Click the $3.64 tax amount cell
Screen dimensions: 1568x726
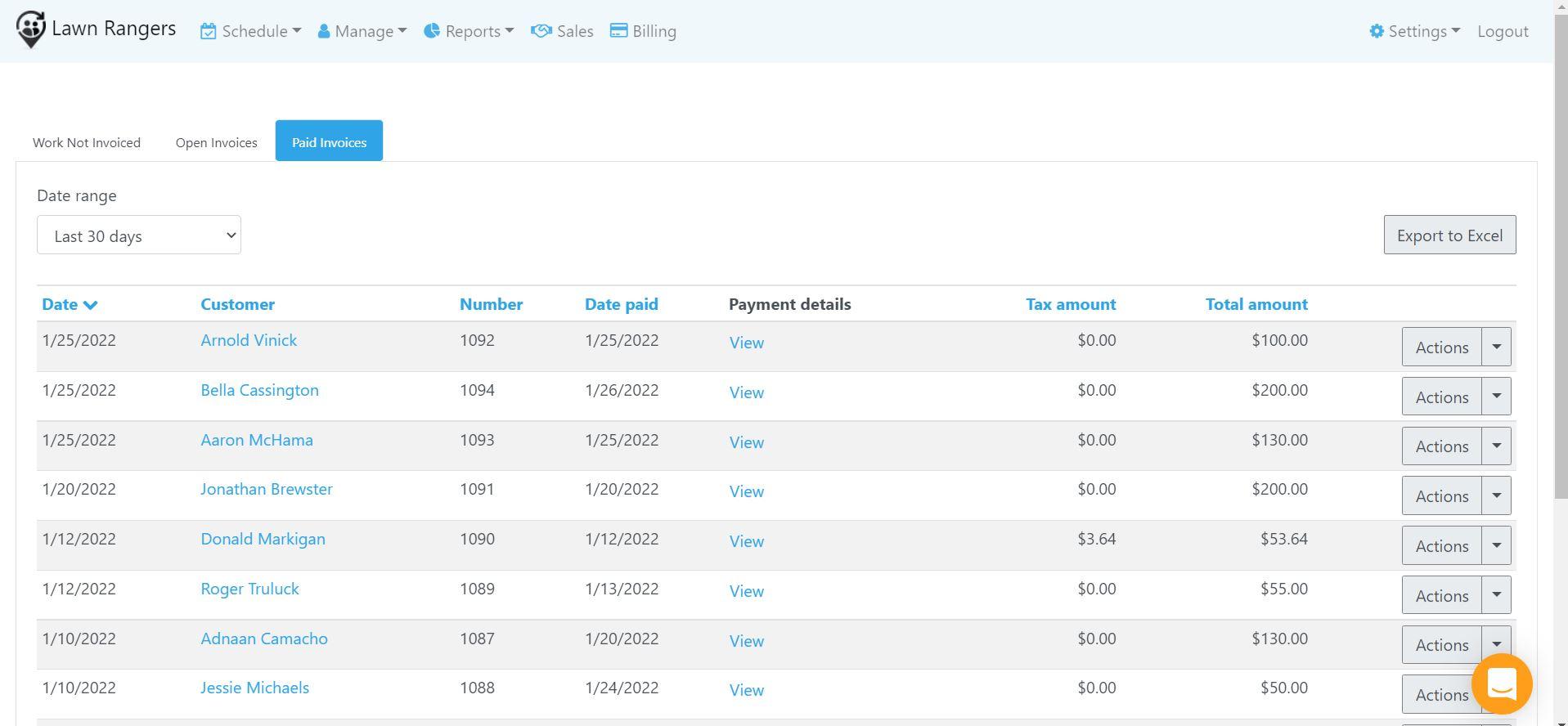pyautogui.click(x=1096, y=539)
